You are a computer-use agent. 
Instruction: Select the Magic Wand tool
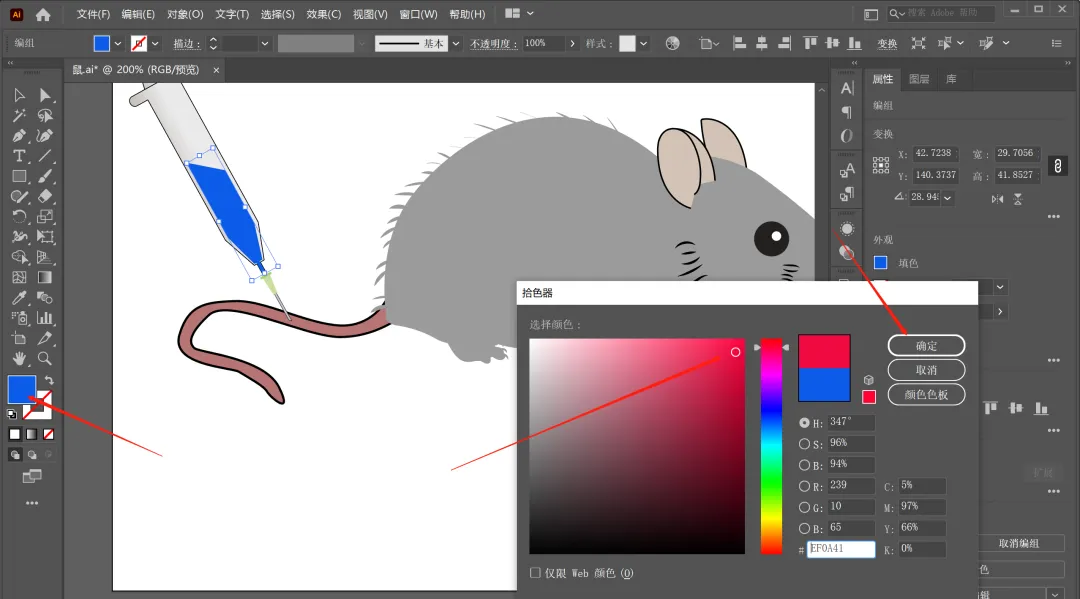[19, 115]
